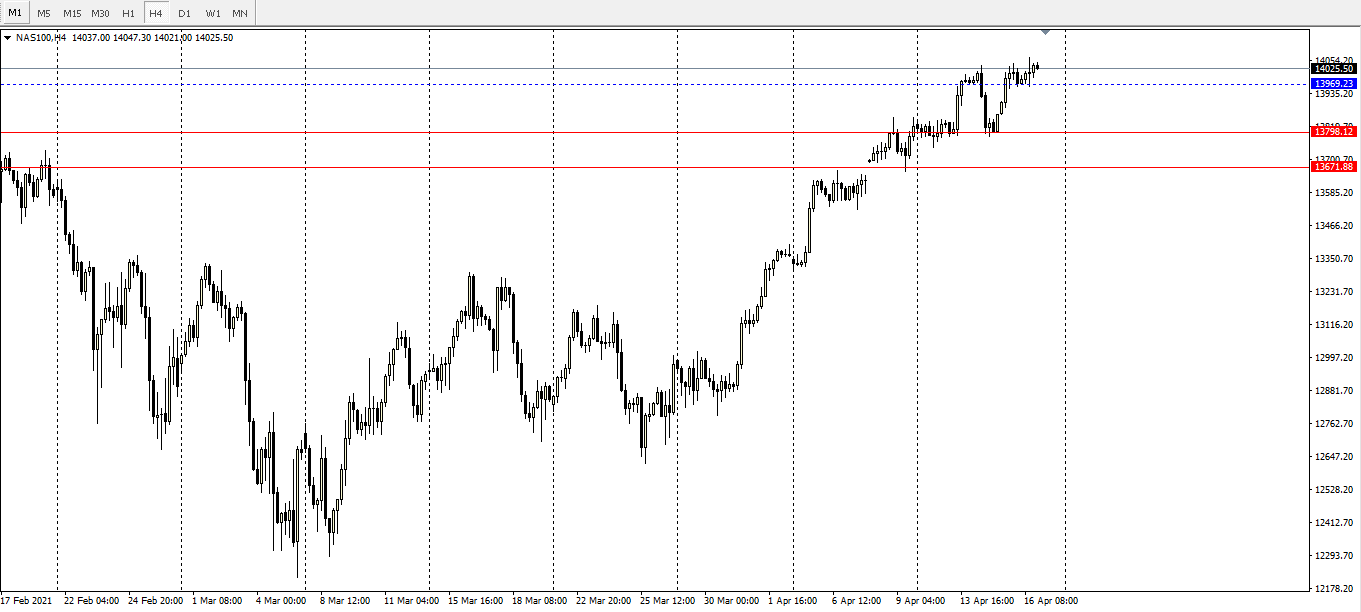Click the 16 Apr 08:00 time label
The image size is (1361, 612).
pyautogui.click(x=1051, y=601)
